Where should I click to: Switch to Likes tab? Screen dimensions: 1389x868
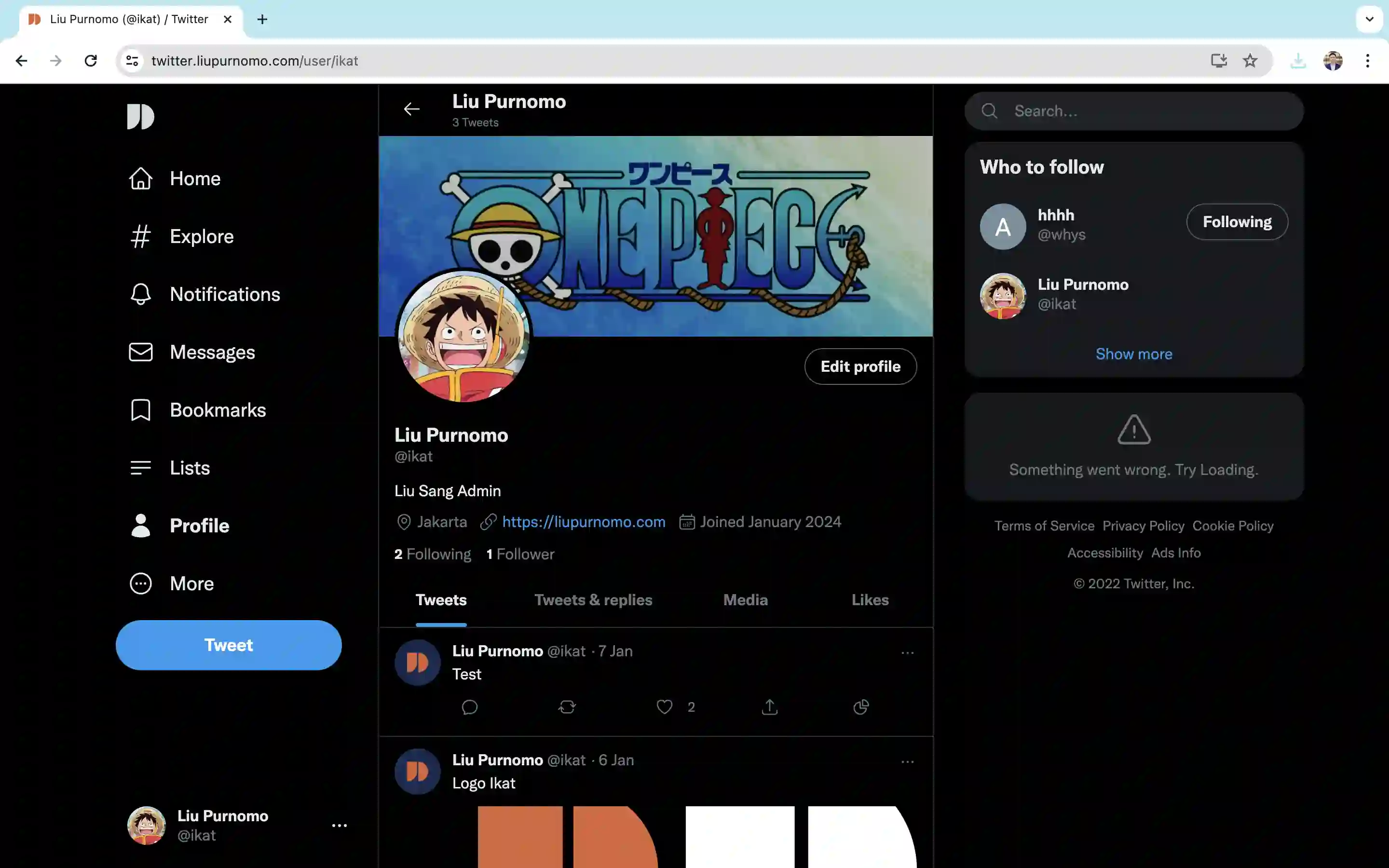point(870,600)
